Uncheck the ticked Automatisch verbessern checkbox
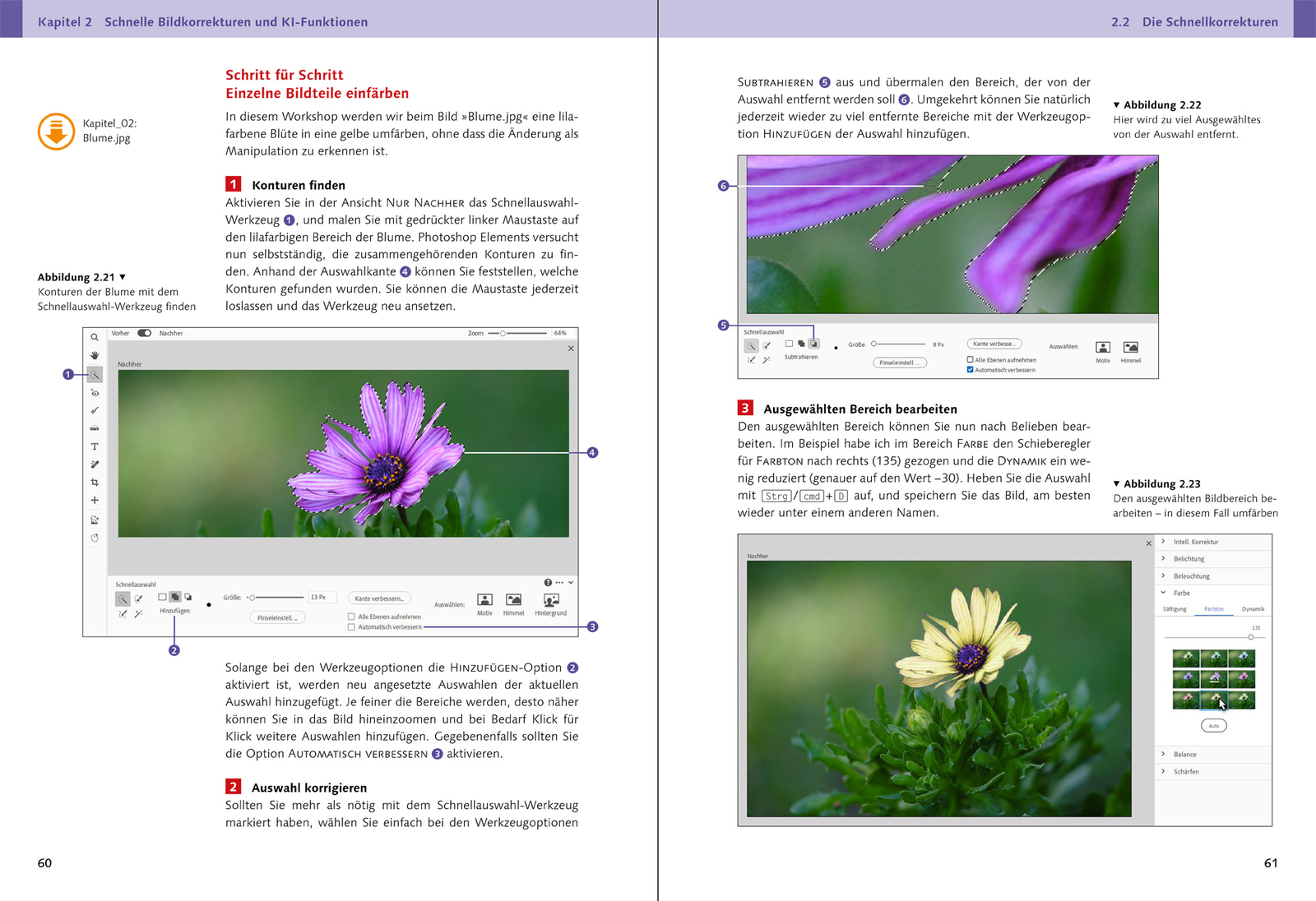Viewport: 1316px width, 901px height. click(971, 370)
